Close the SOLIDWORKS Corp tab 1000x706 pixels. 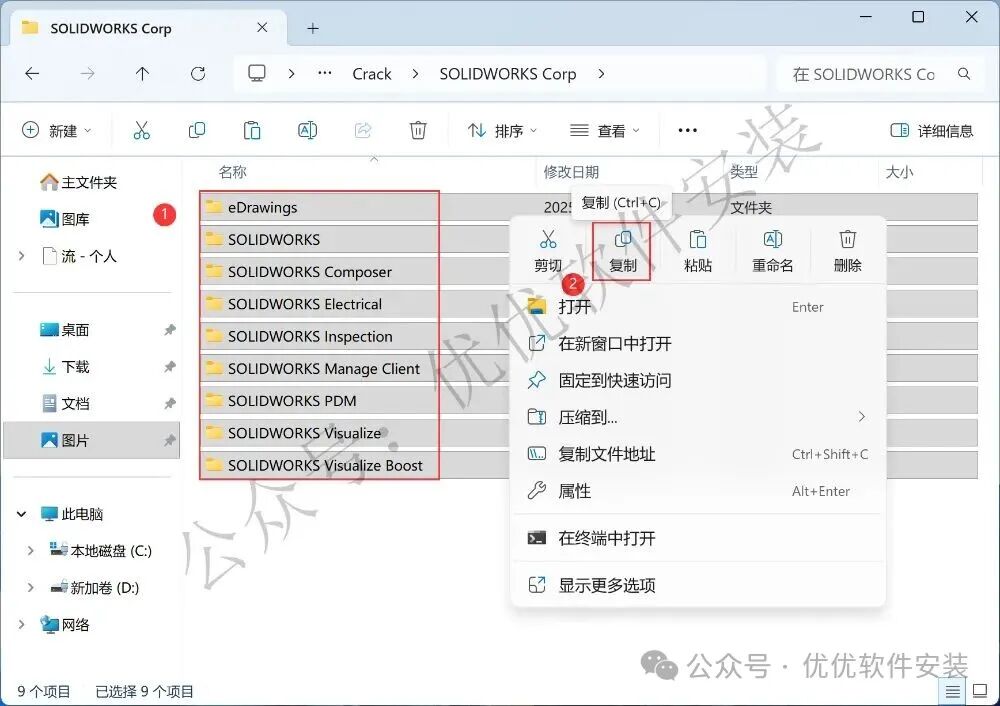(x=262, y=27)
